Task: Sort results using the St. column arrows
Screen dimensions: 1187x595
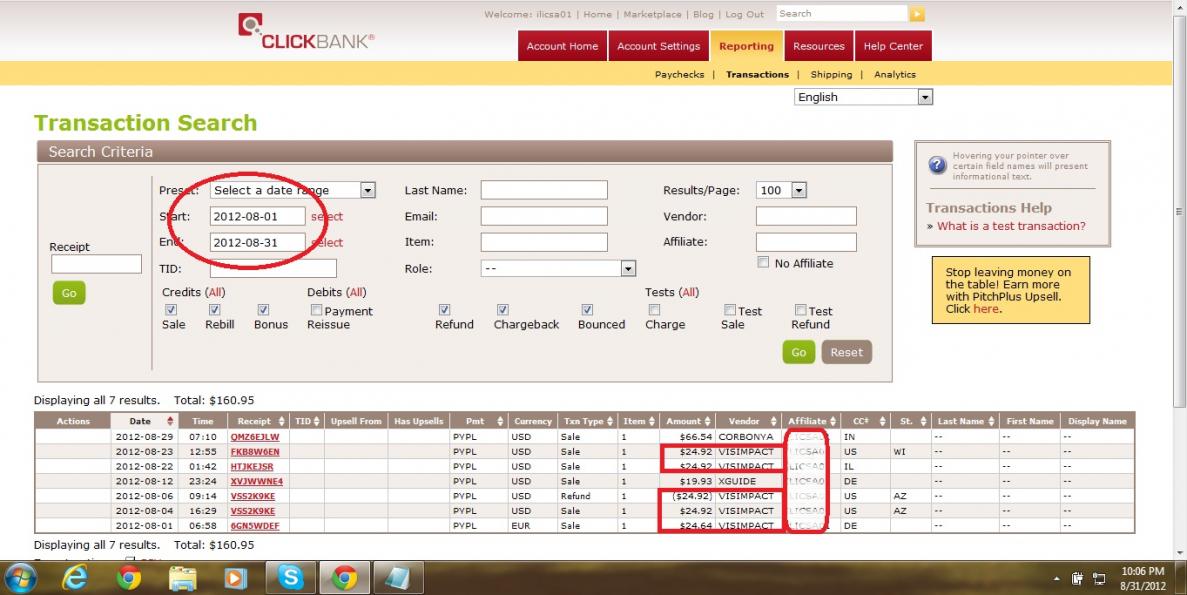Action: (x=924, y=421)
